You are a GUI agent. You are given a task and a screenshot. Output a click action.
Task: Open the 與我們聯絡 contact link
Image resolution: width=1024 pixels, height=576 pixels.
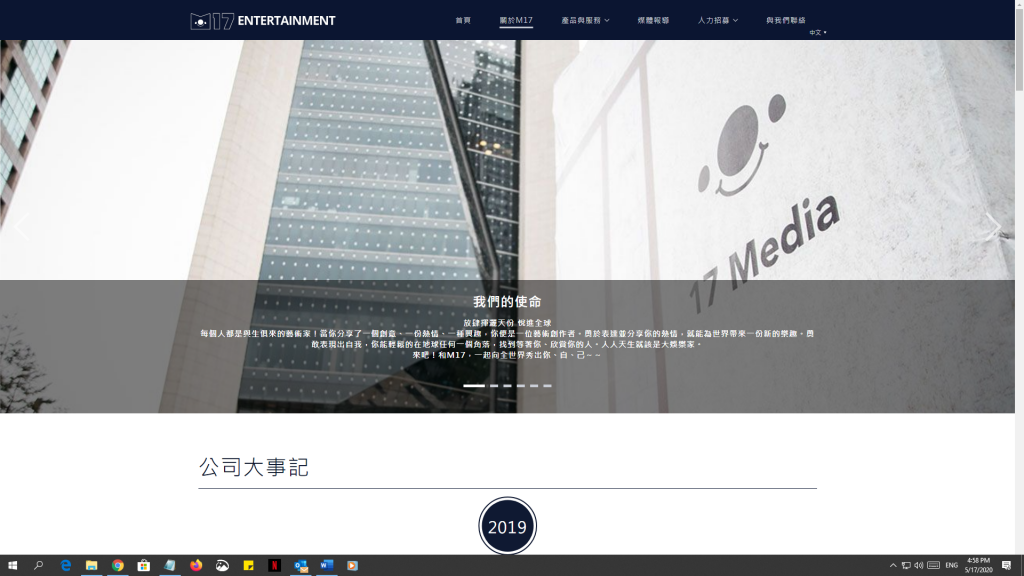point(786,20)
